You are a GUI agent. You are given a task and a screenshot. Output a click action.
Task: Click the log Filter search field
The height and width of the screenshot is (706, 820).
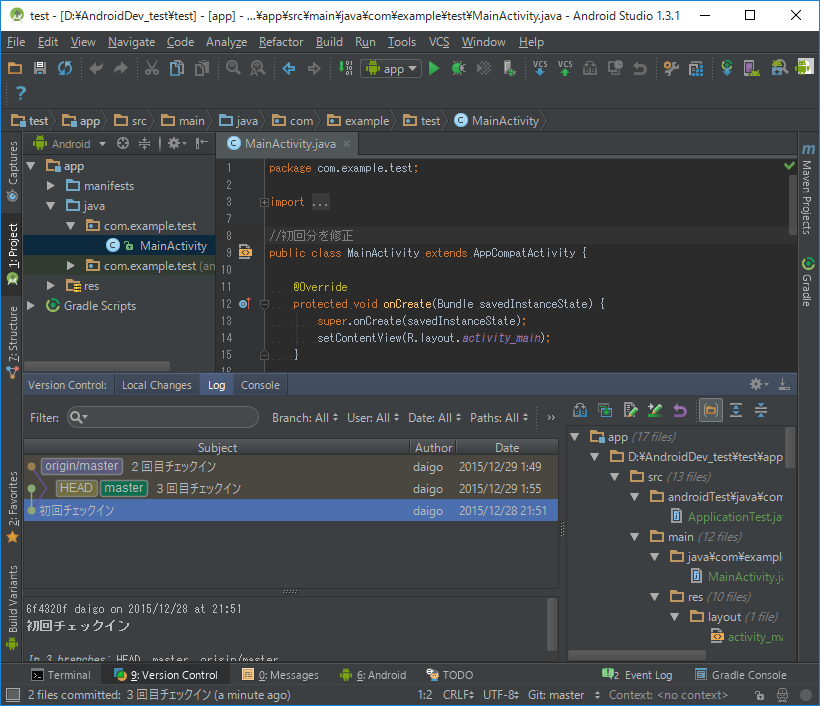[163, 417]
